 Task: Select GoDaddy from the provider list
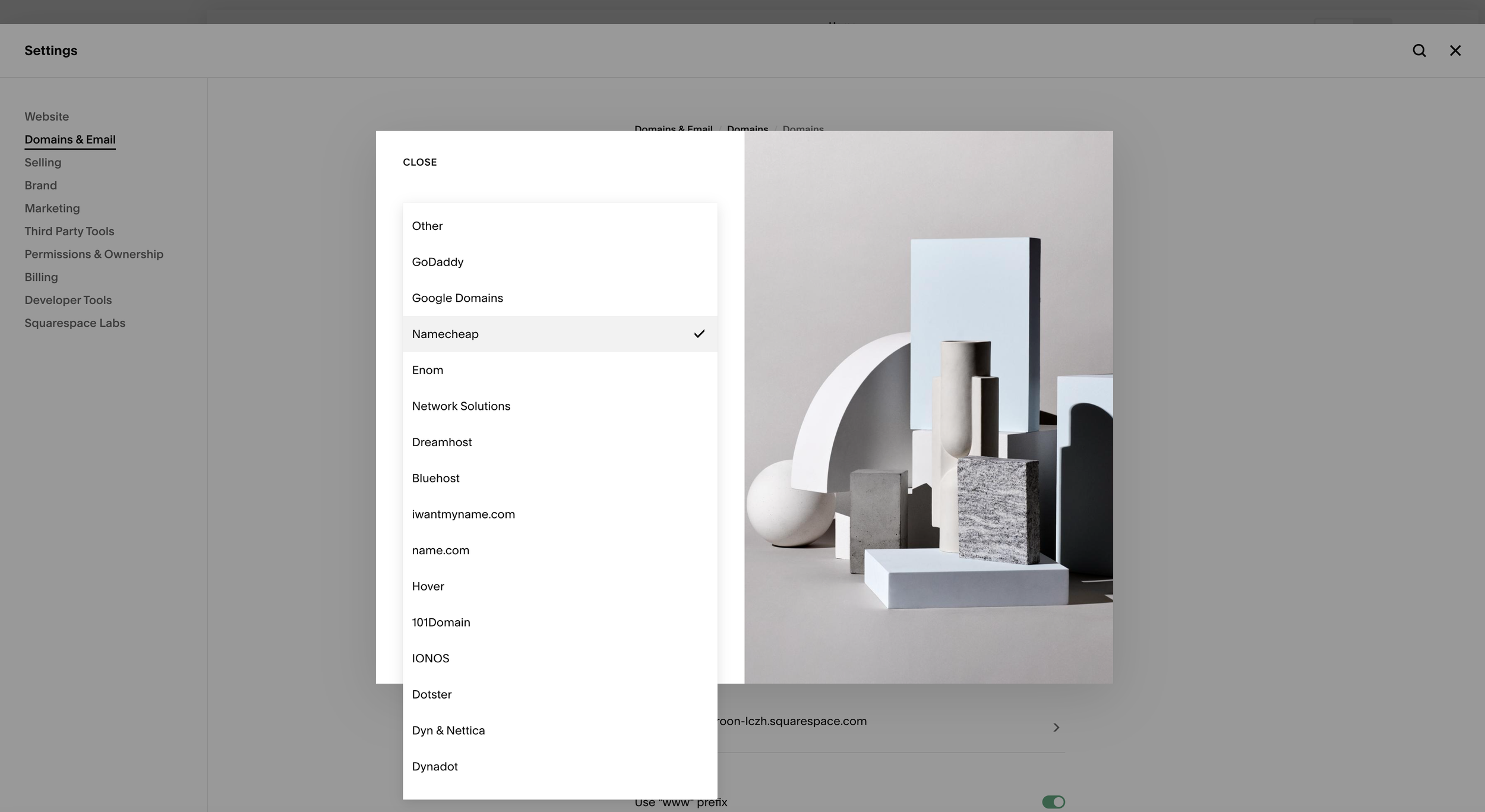coord(438,262)
